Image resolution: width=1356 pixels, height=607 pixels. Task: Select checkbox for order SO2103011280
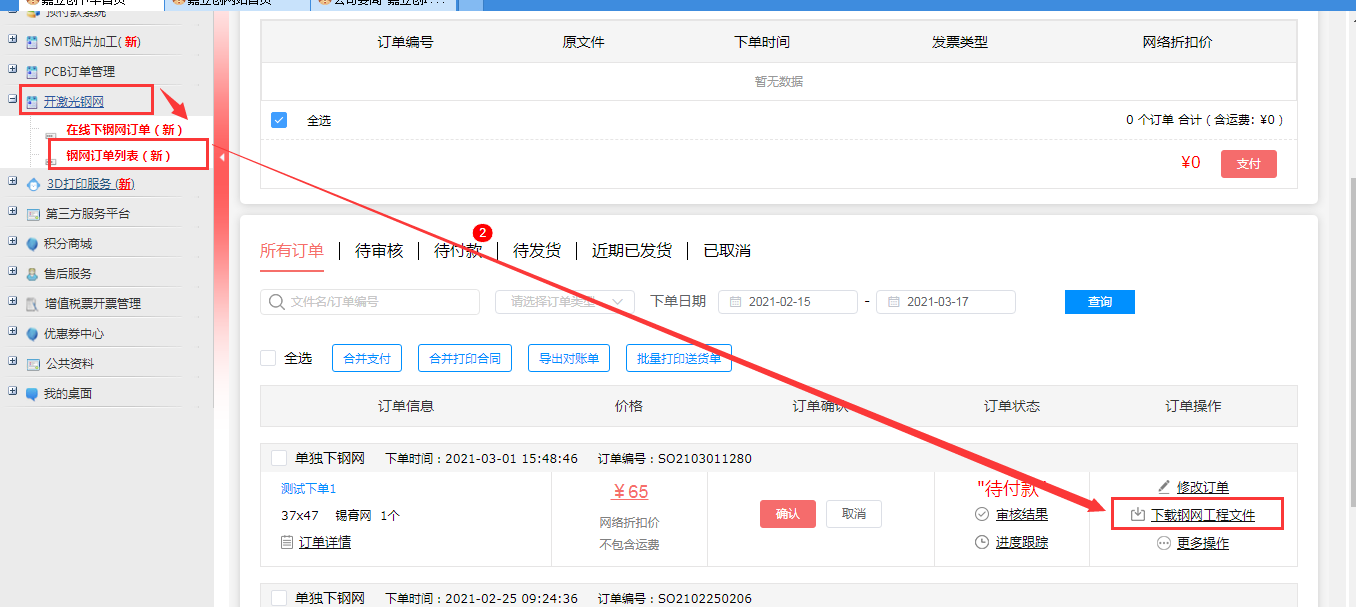pyautogui.click(x=279, y=458)
